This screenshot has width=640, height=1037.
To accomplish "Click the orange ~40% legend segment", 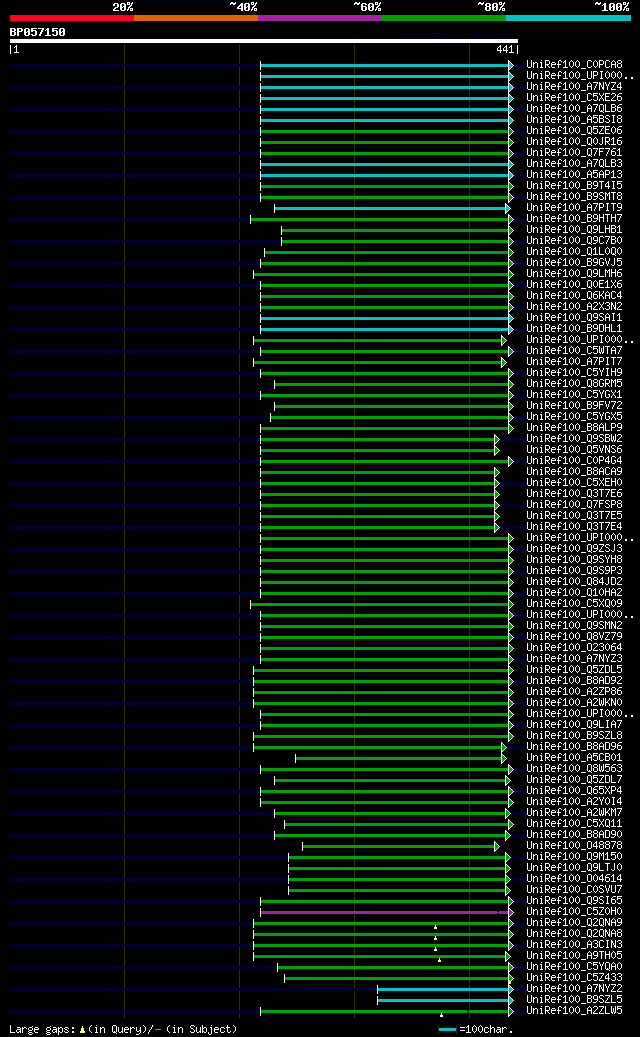I will click(196, 18).
